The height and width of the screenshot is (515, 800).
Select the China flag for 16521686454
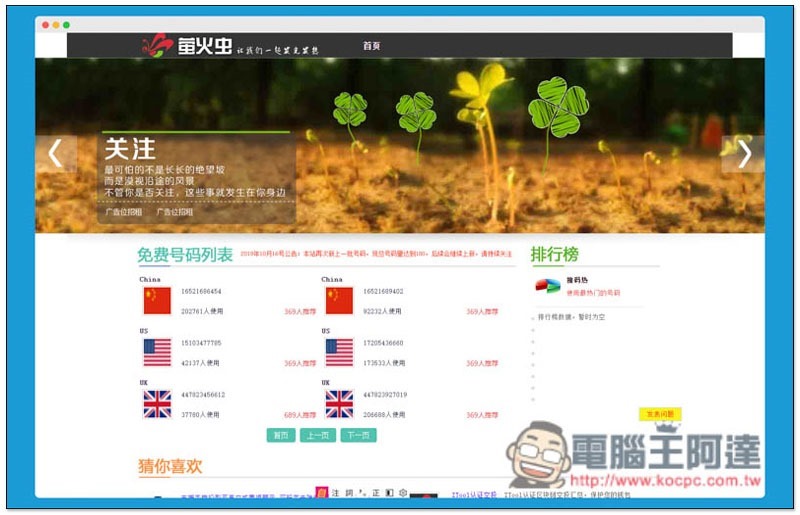157,300
